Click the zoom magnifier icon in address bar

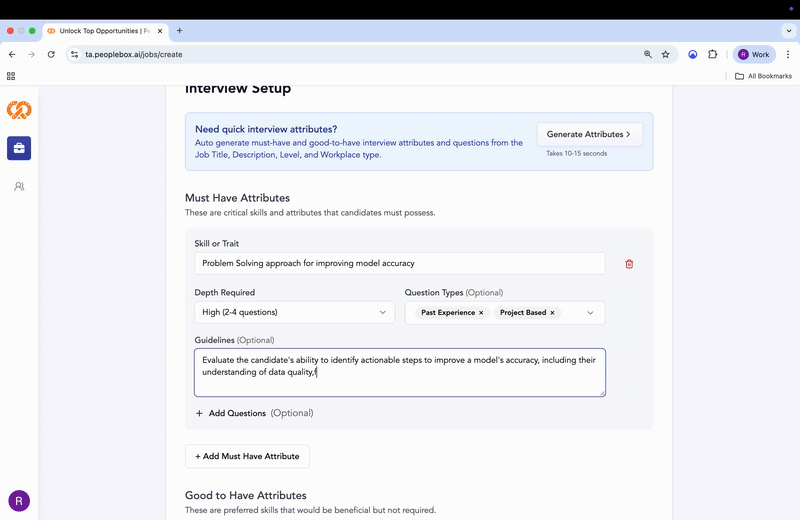point(648,54)
